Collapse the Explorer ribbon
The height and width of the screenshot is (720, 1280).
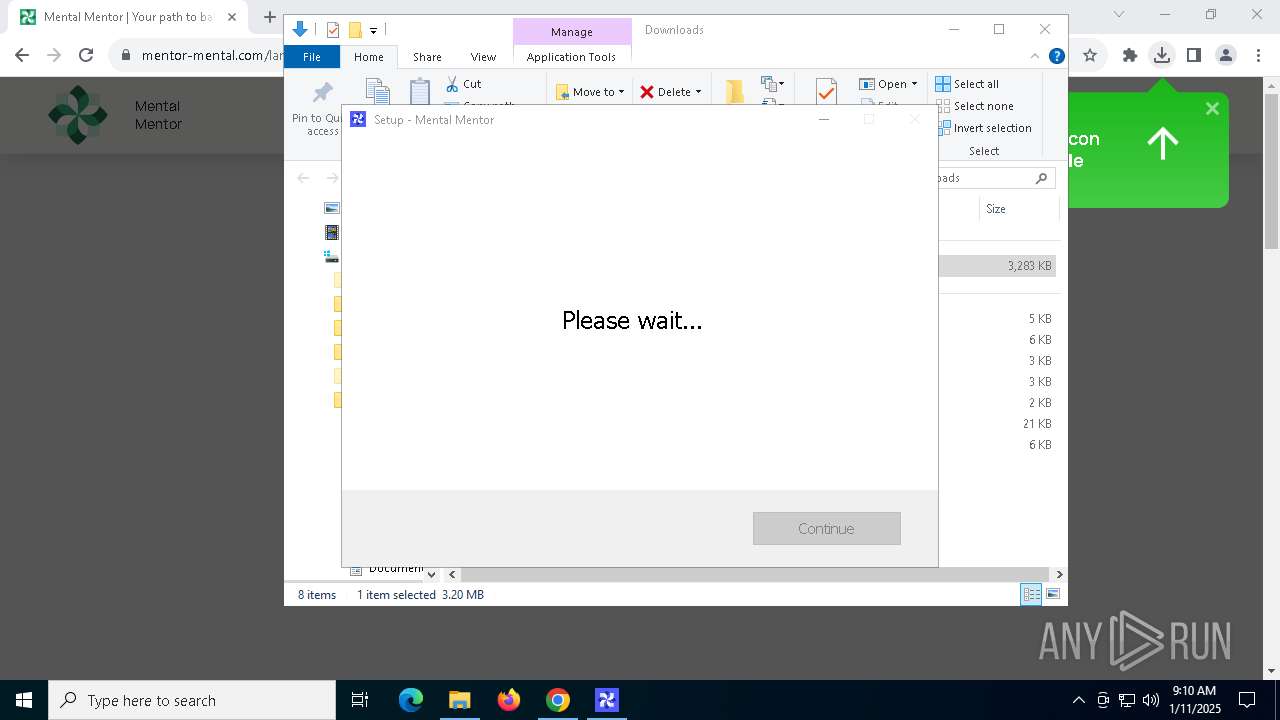tap(1035, 57)
